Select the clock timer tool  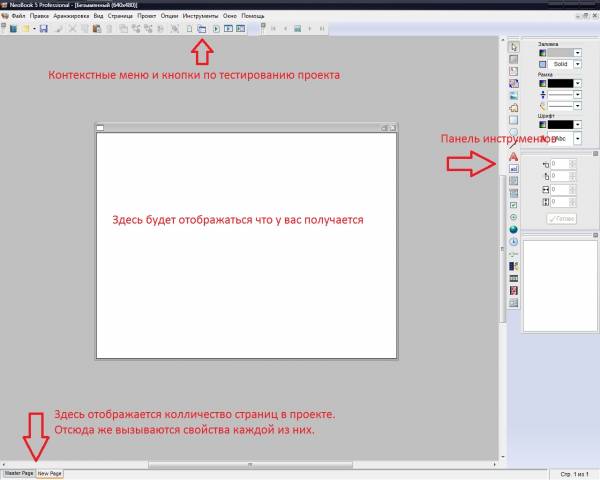coord(513,242)
